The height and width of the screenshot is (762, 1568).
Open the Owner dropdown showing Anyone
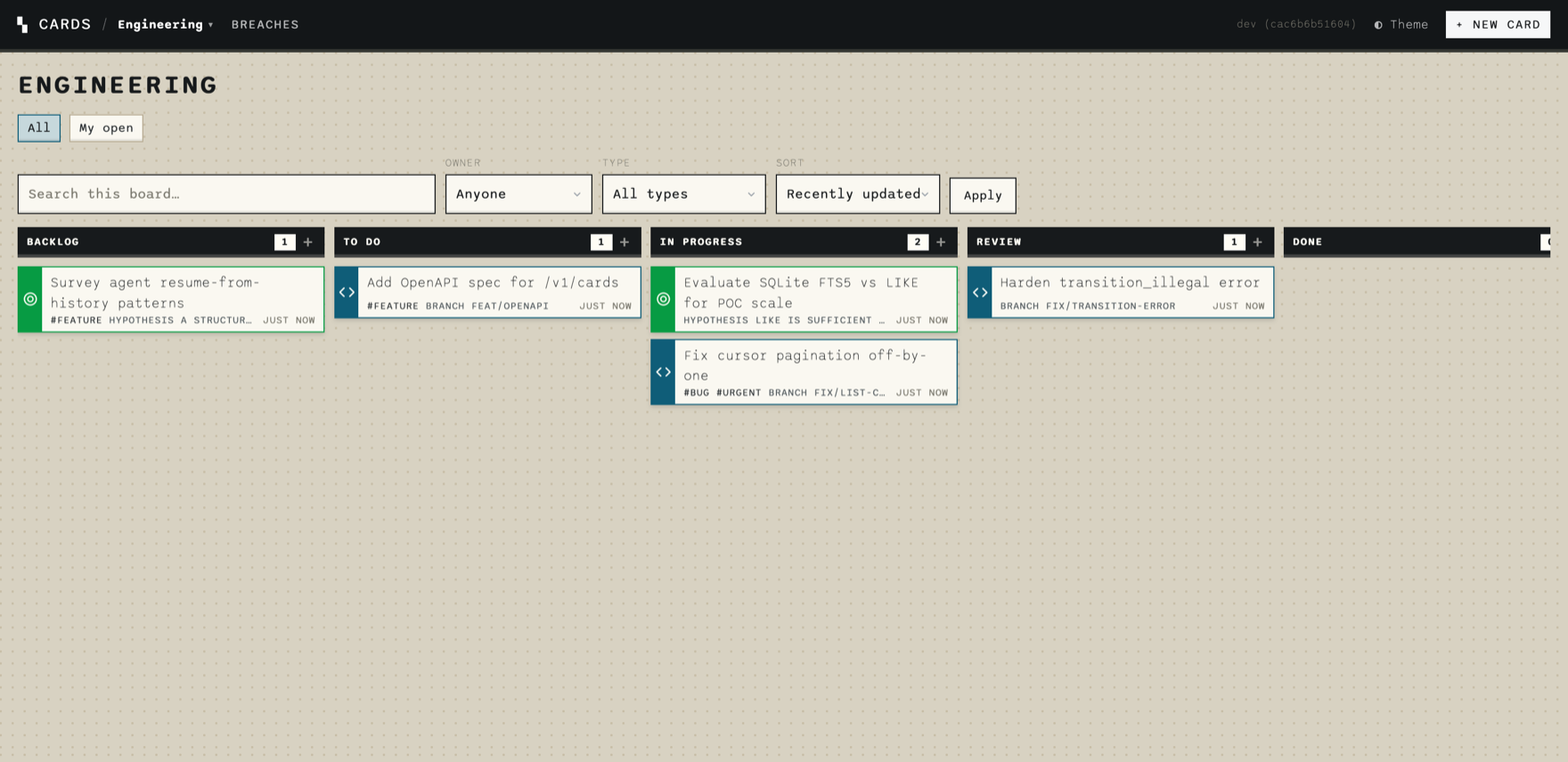pyautogui.click(x=519, y=193)
